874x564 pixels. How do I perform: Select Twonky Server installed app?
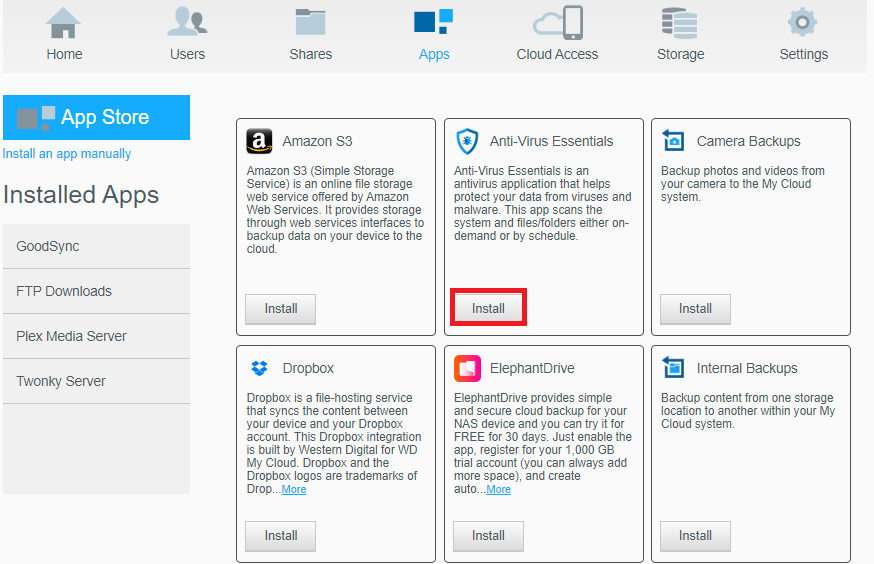point(96,381)
